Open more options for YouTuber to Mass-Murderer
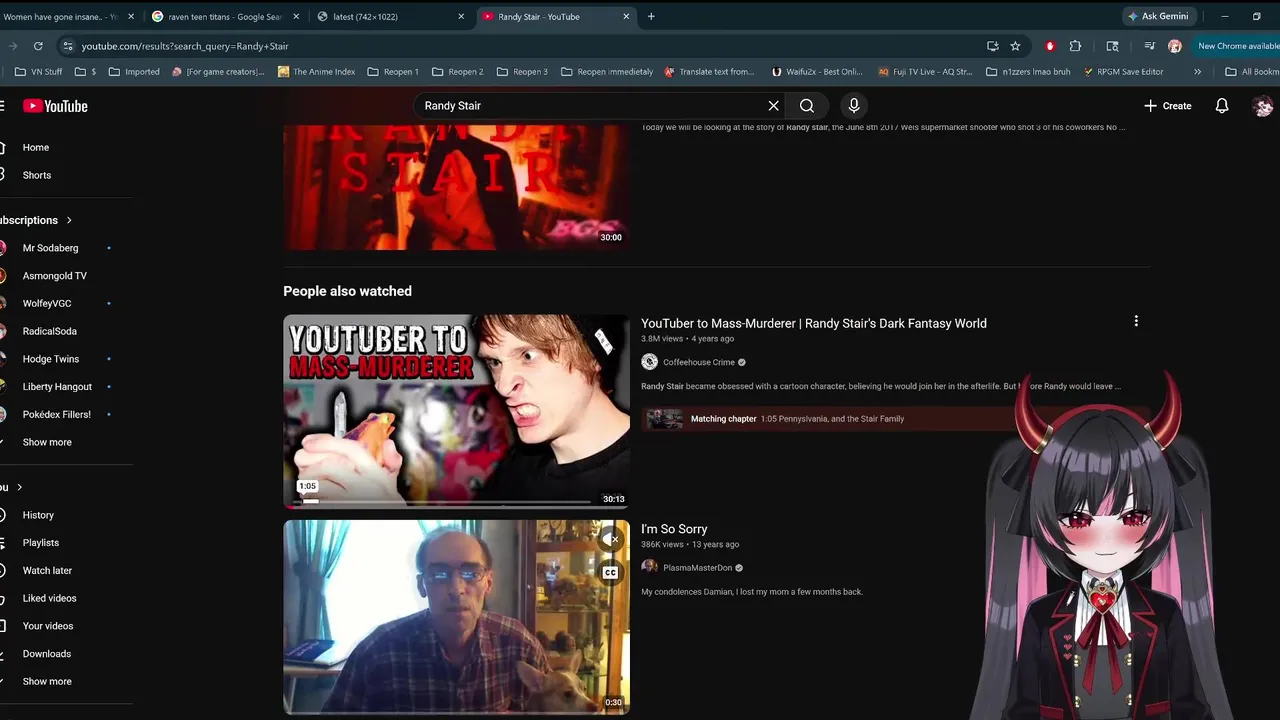Screen dimensions: 1280x720 click(1136, 321)
